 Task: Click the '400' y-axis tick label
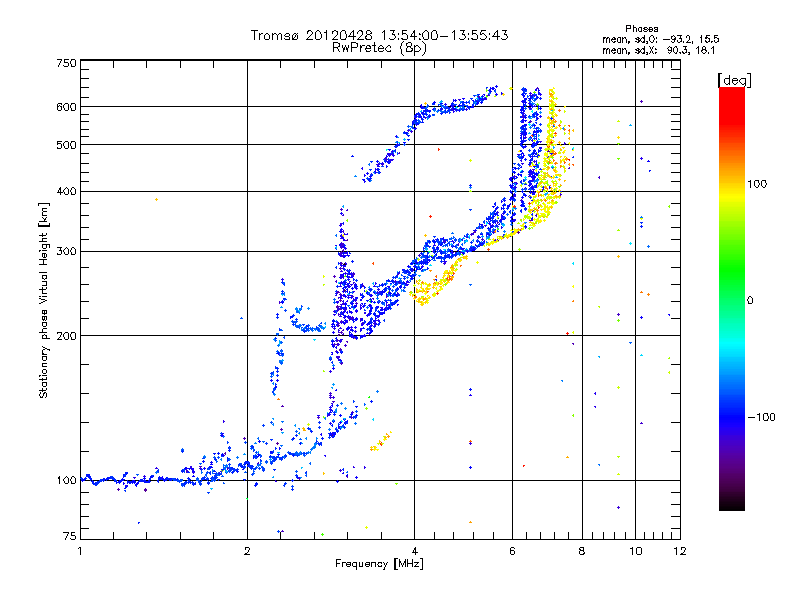pyautogui.click(x=67, y=192)
